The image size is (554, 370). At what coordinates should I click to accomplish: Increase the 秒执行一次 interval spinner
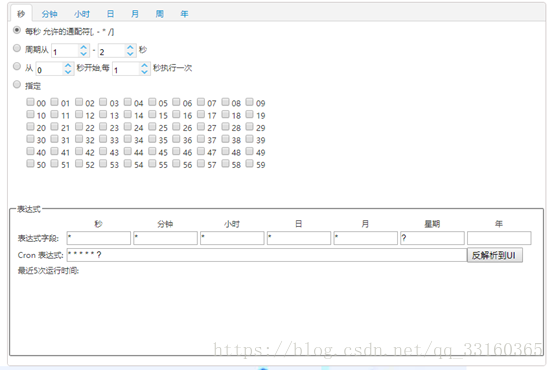coord(144,65)
